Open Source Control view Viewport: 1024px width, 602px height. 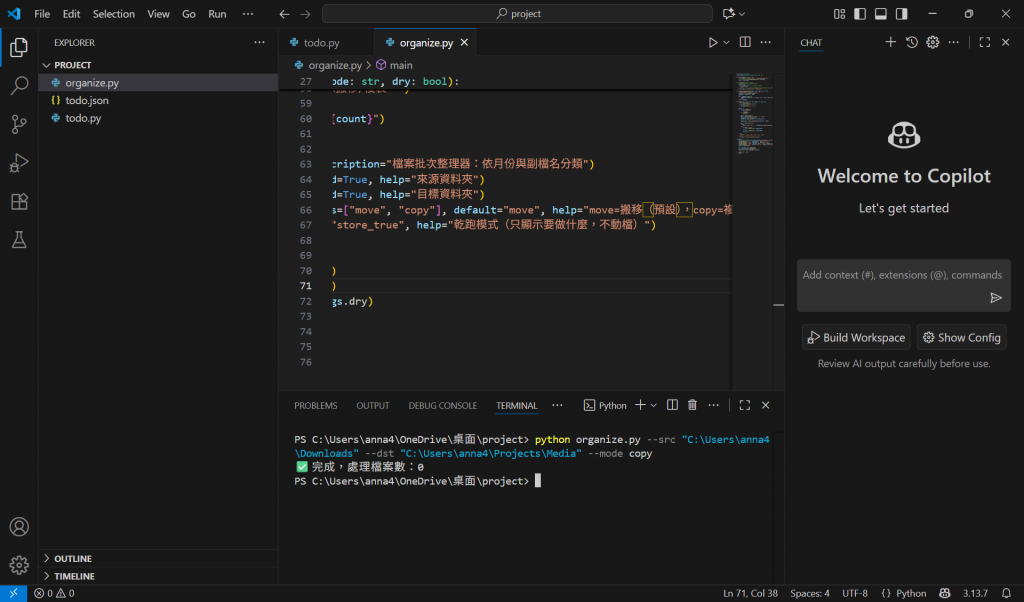tap(19, 124)
